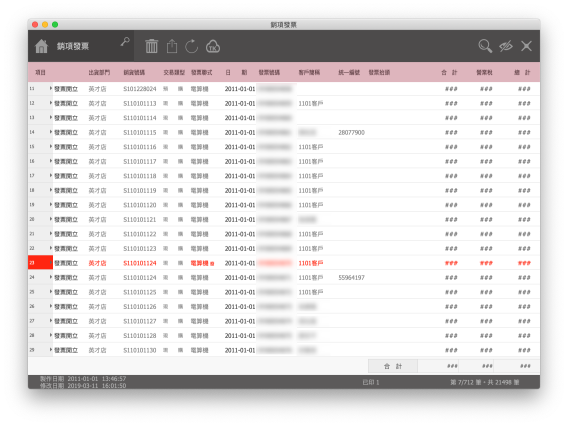Open search with magnifier icon
This screenshot has height=426, width=568.
tap(485, 46)
